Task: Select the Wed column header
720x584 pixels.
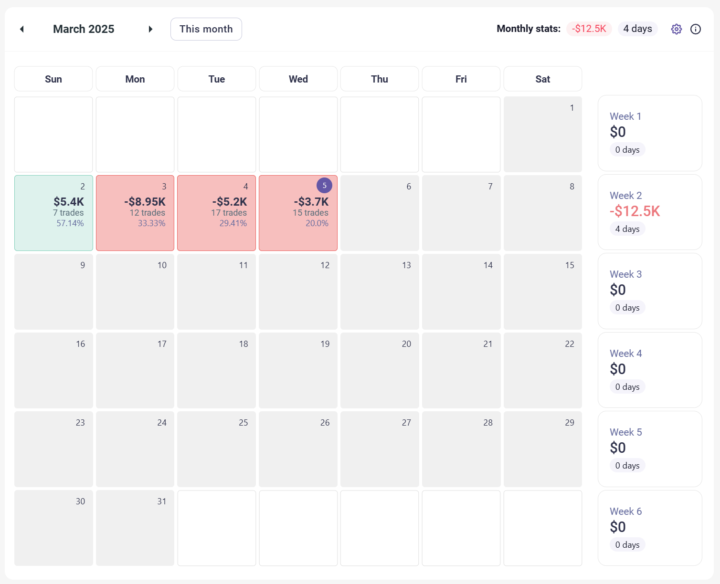Action: tap(298, 79)
